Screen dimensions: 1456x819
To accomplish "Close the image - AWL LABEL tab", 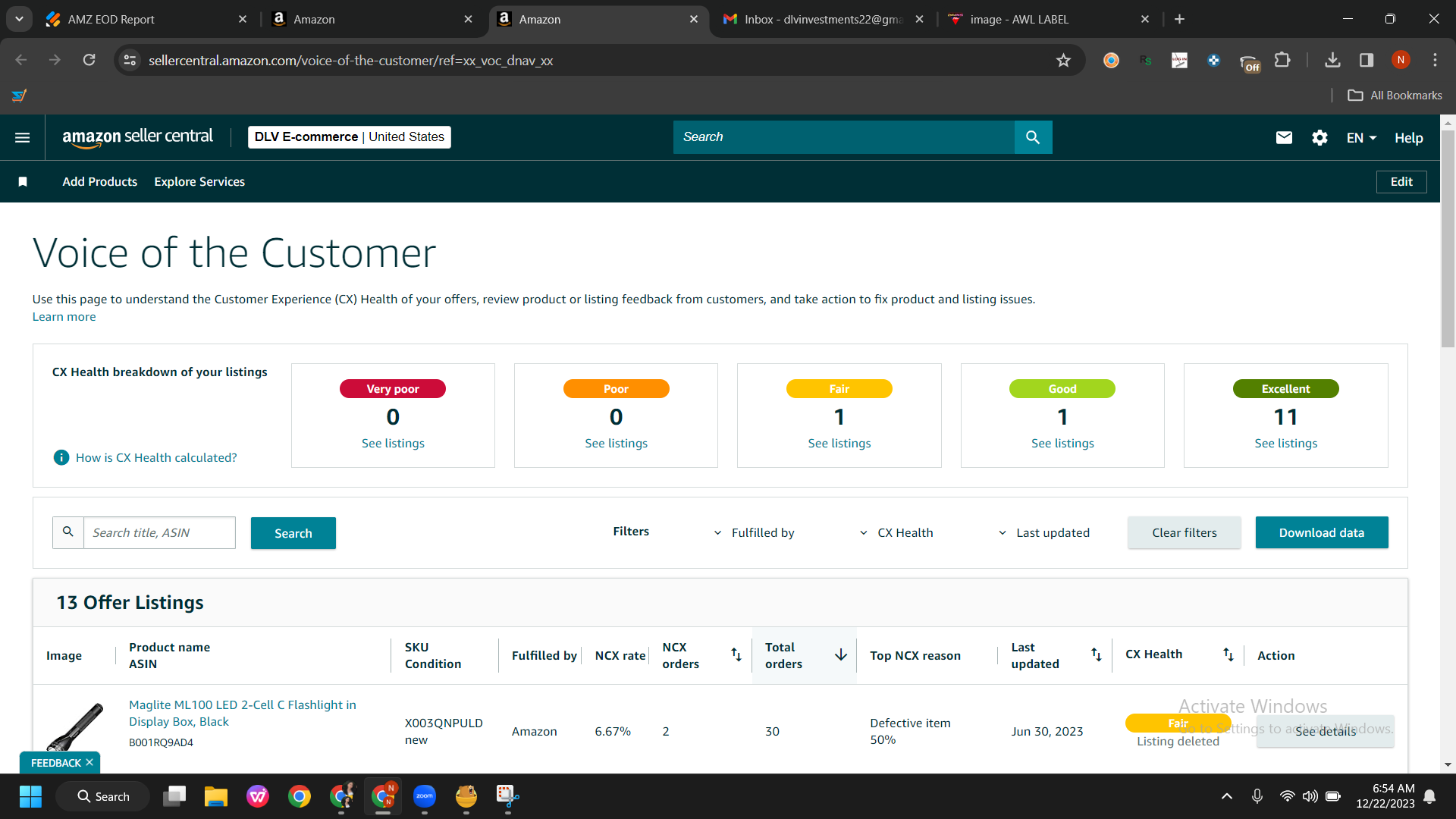I will point(1145,19).
